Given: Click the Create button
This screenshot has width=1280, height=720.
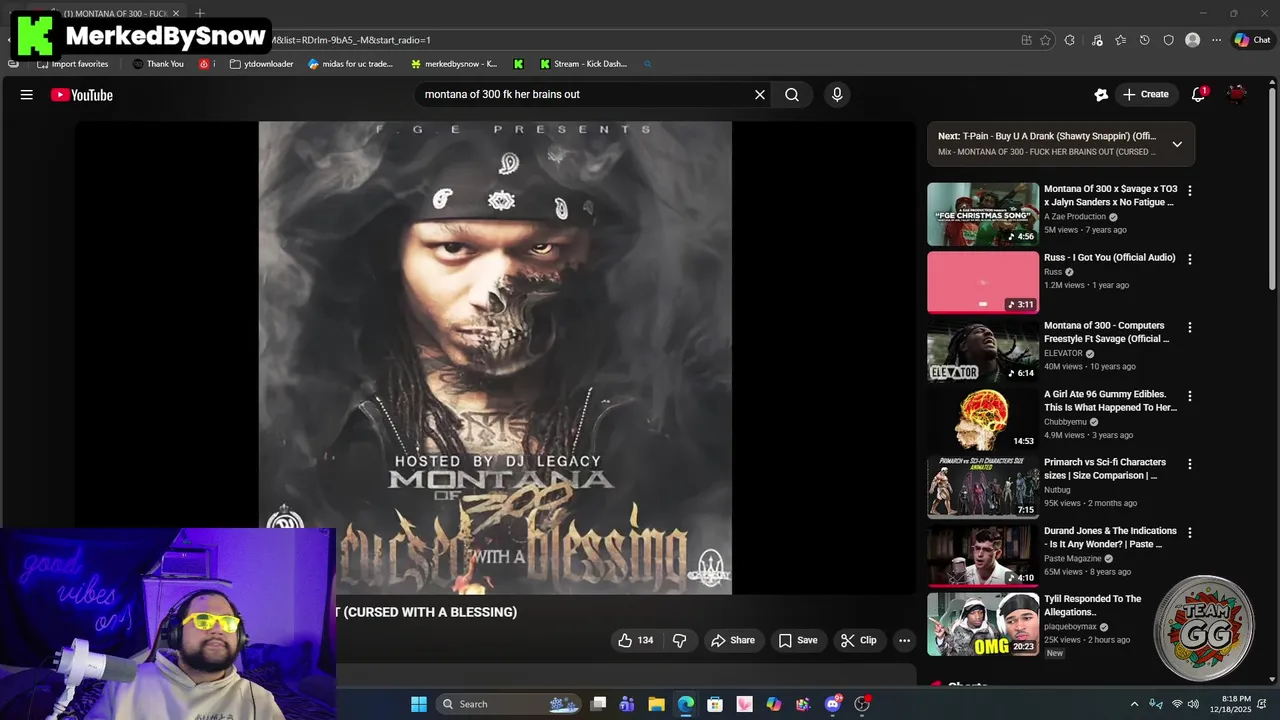Looking at the screenshot, I should (x=1145, y=95).
